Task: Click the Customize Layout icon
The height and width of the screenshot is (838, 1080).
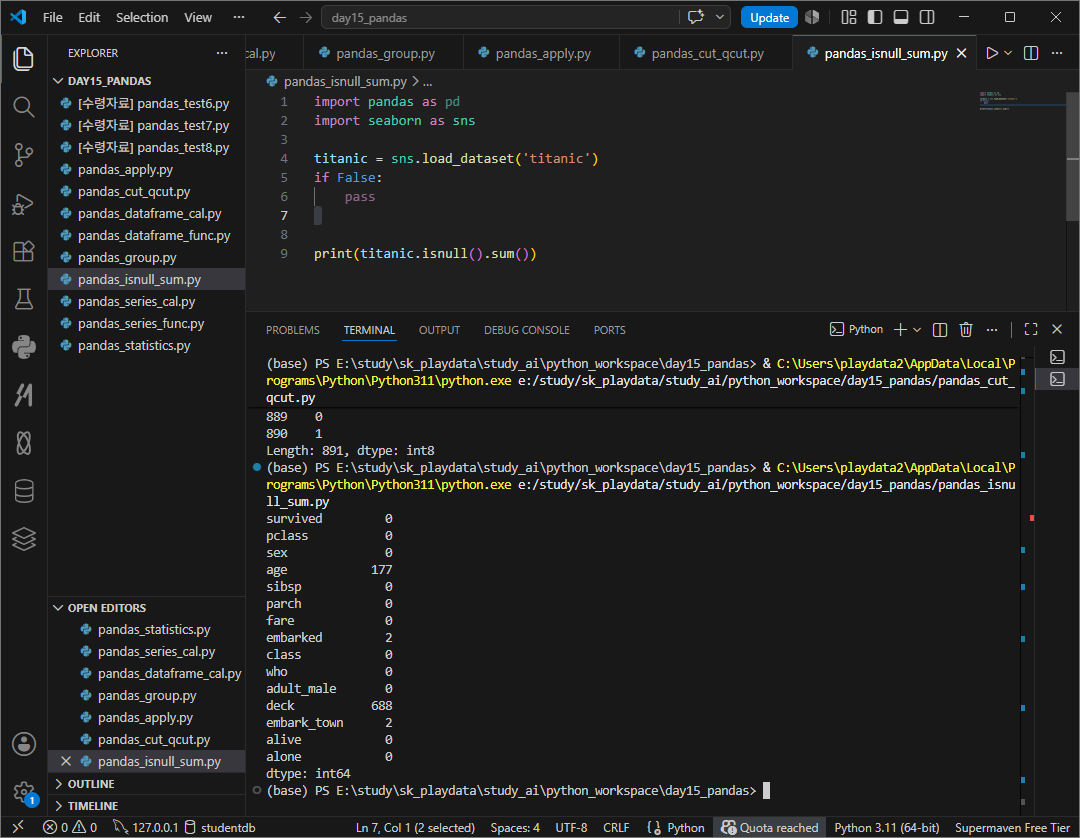Action: [849, 17]
